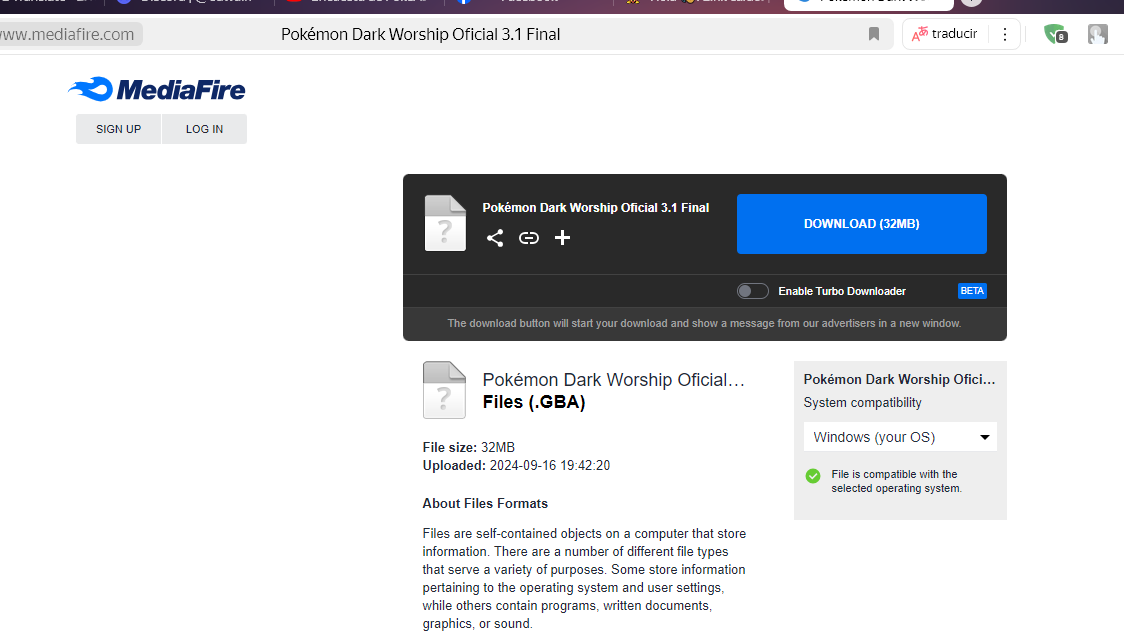The height and width of the screenshot is (644, 1124).
Task: Click the www.mediafire.com address field
Action: pyautogui.click(x=68, y=35)
